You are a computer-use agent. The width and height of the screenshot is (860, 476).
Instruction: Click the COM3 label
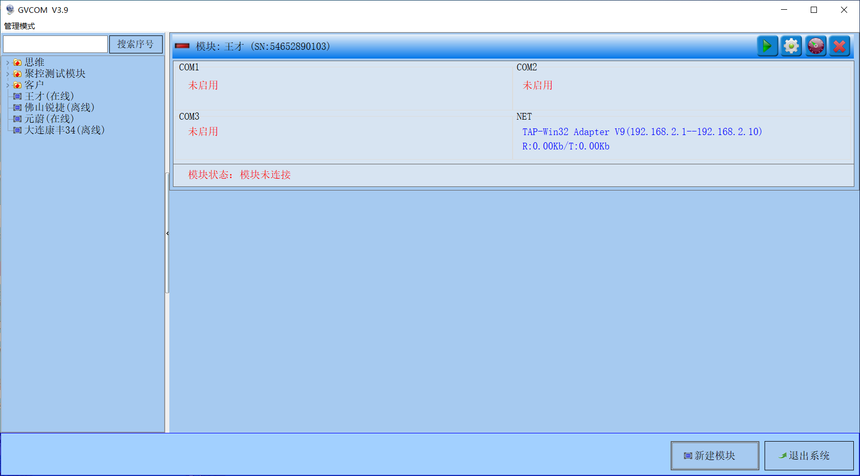[x=189, y=117]
